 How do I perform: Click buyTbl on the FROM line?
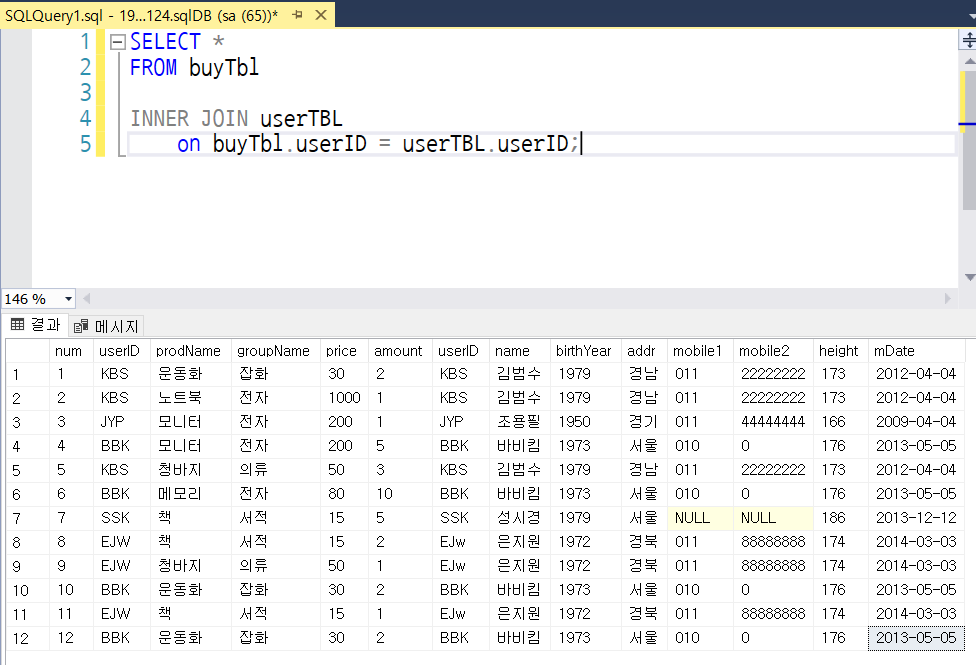point(224,67)
